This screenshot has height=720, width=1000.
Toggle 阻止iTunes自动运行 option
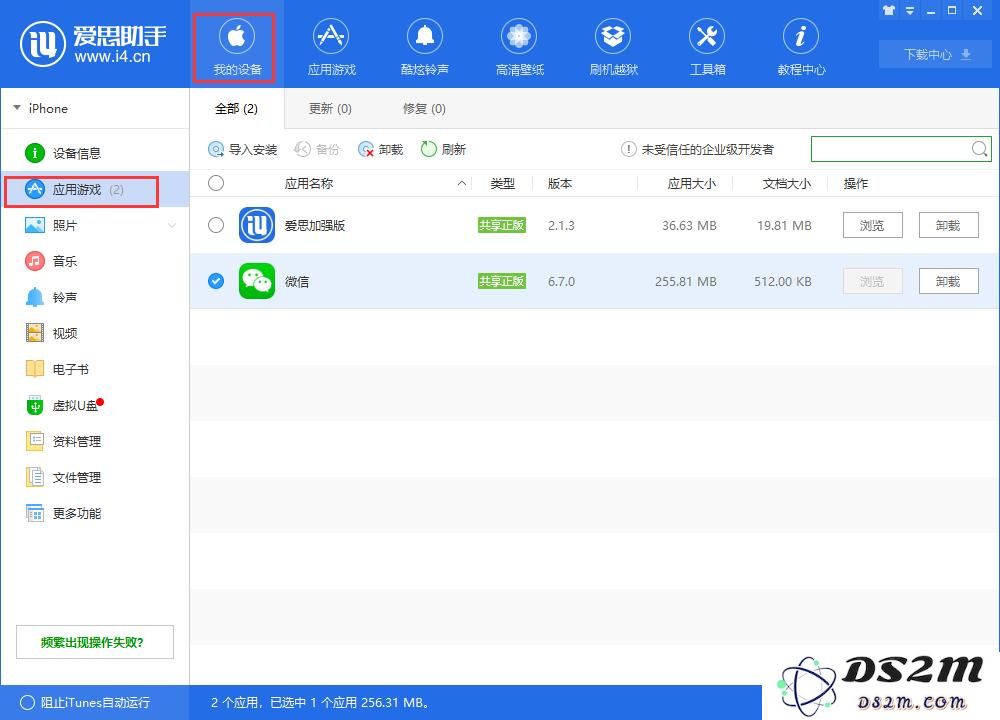(85, 702)
